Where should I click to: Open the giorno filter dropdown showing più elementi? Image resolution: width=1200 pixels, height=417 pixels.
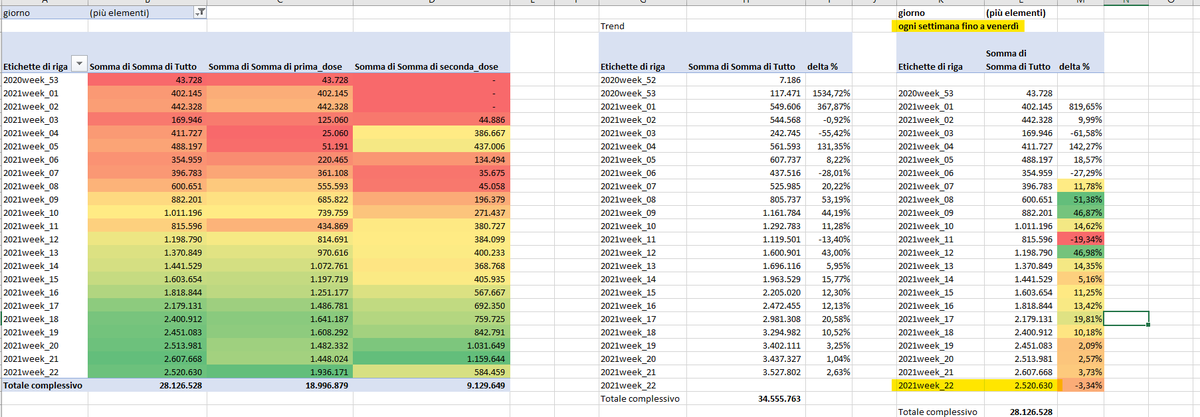click(x=201, y=12)
